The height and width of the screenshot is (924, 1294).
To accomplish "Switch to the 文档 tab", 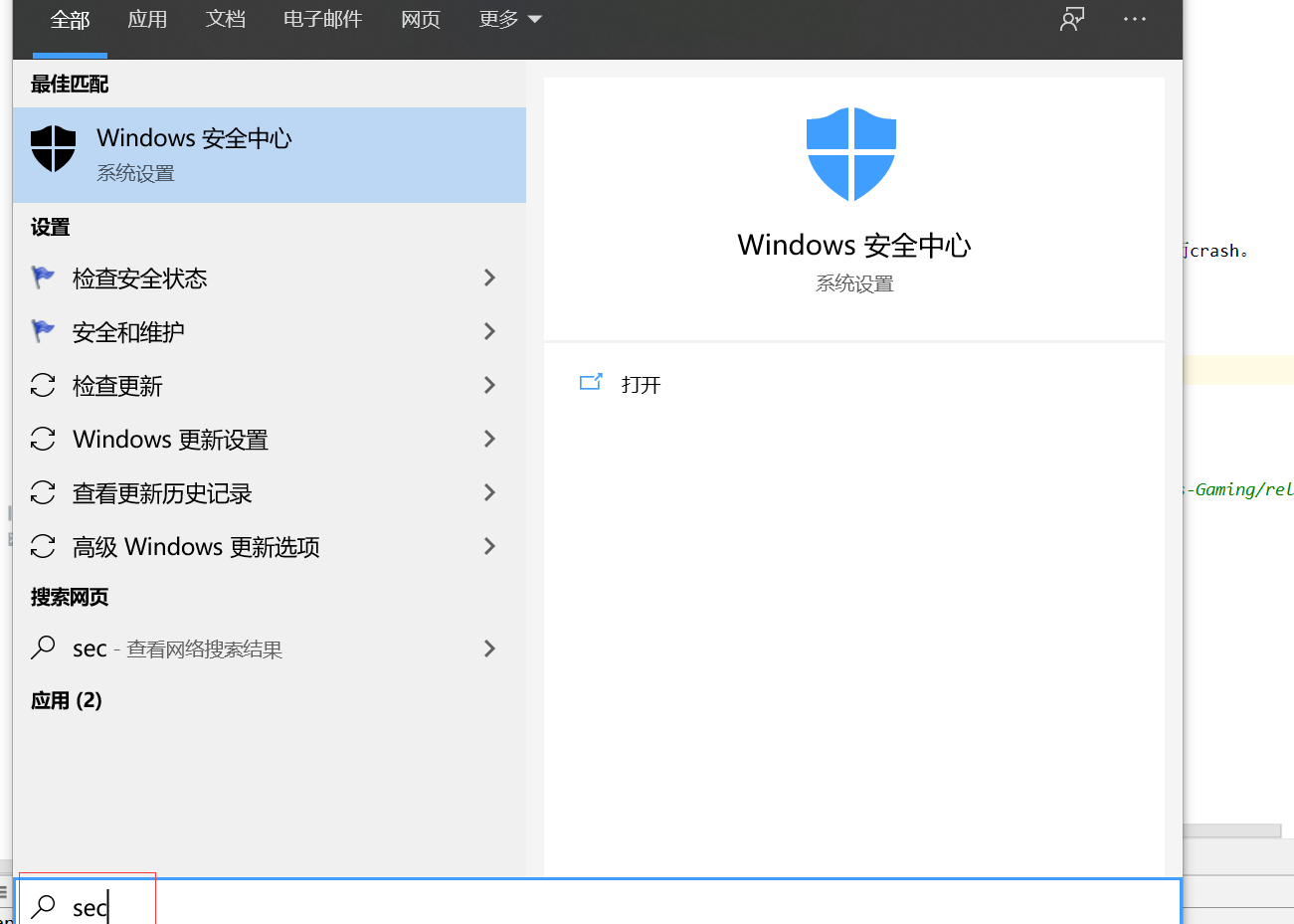I will [225, 20].
